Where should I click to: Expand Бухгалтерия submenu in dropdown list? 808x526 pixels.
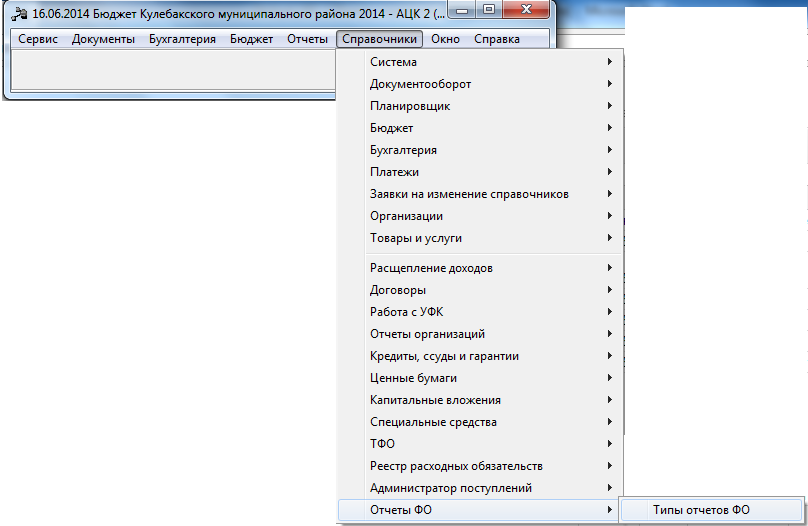click(x=480, y=150)
